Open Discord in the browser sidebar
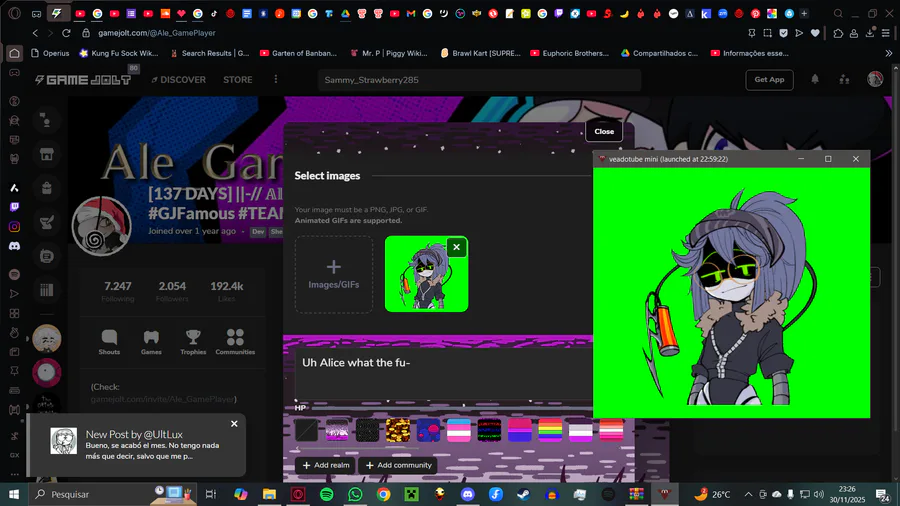Screen dimensions: 900x506 point(14,246)
